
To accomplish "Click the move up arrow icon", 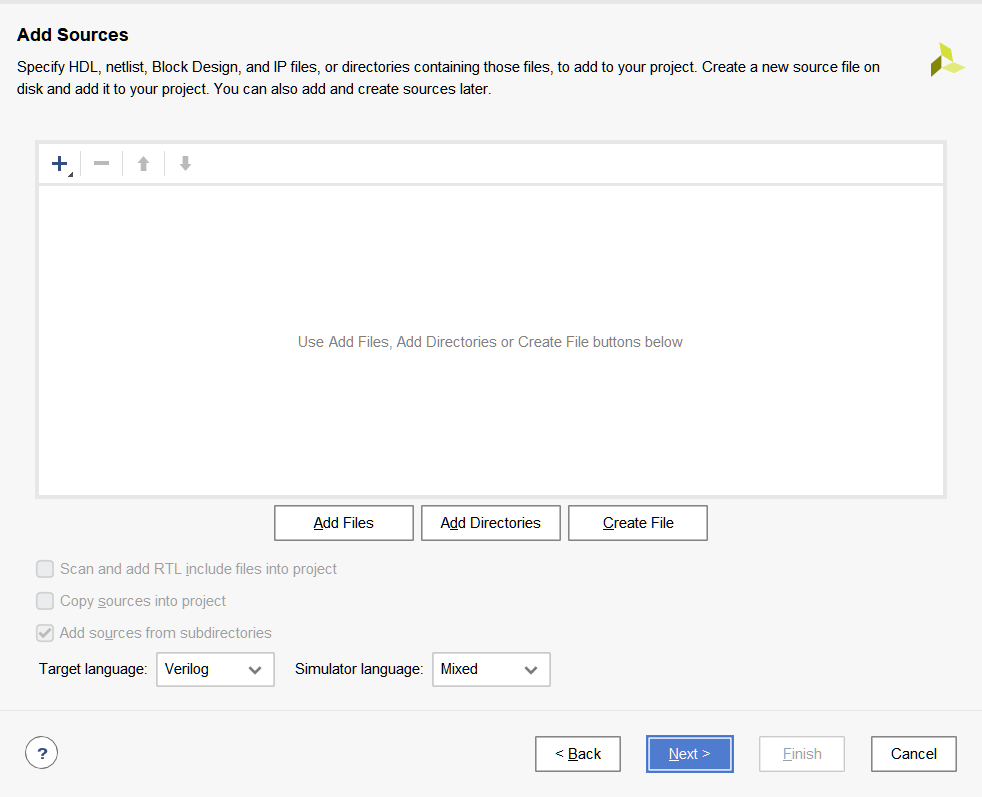I will (143, 164).
